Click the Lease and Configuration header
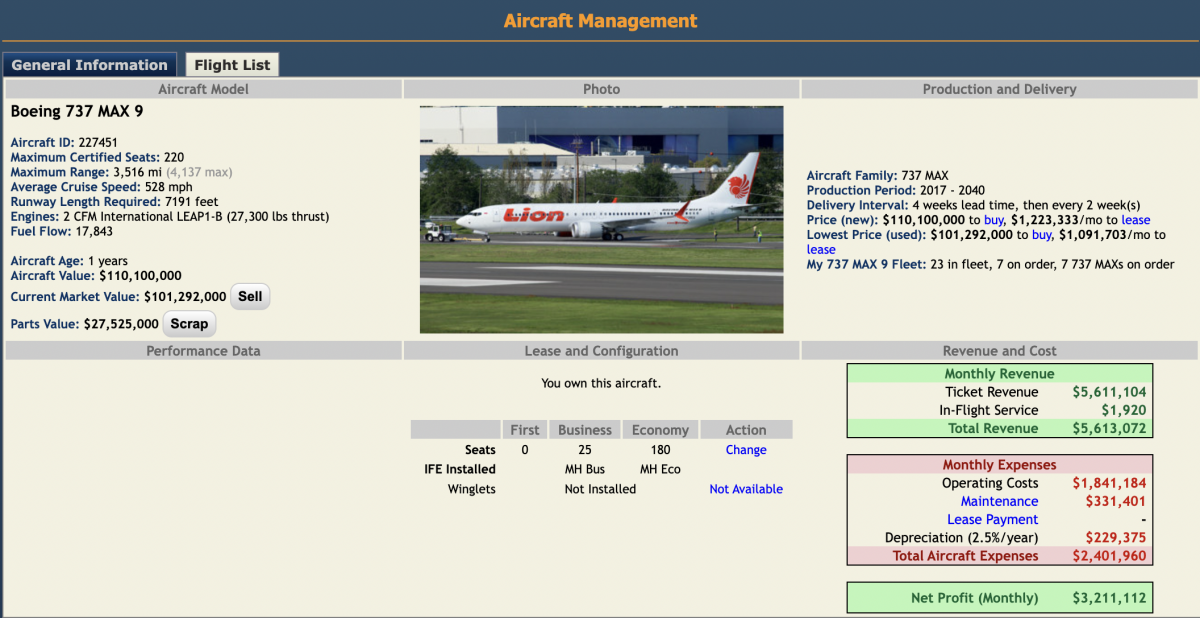The image size is (1200, 618). click(x=601, y=351)
